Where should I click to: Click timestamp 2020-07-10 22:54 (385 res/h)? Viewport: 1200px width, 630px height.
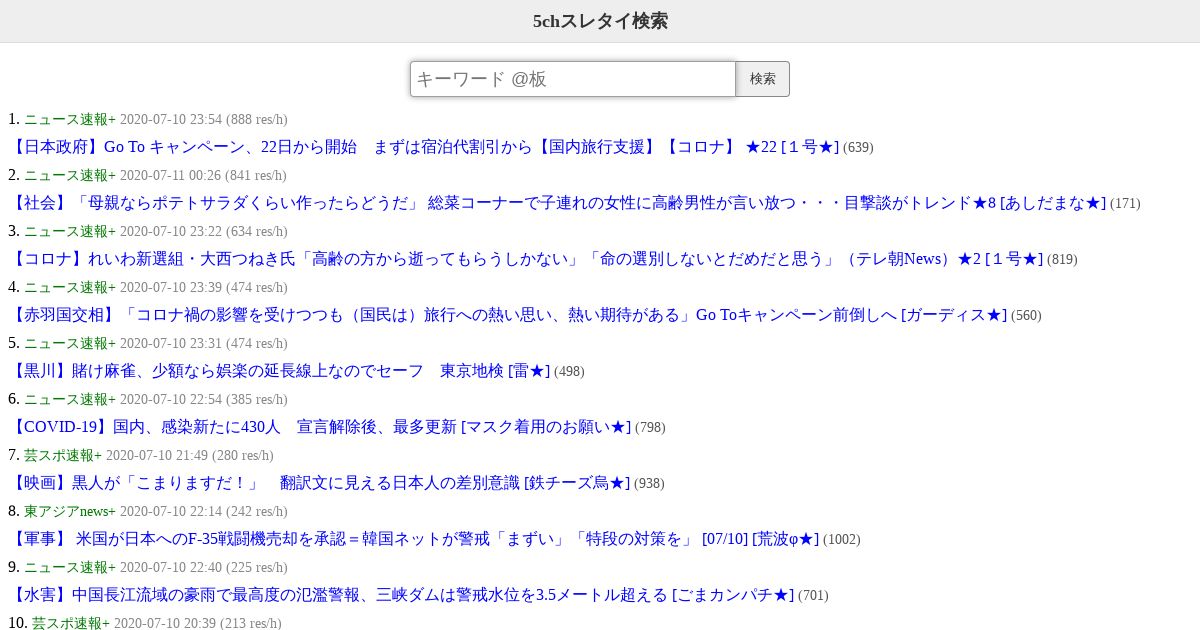tap(204, 400)
